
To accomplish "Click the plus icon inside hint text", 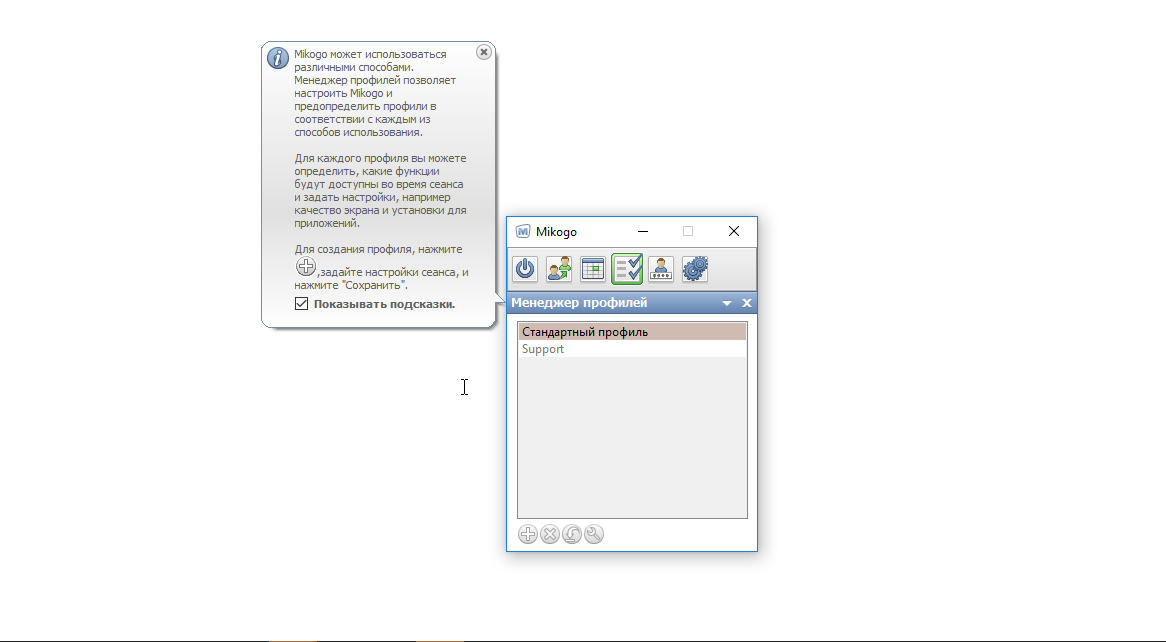I will tap(306, 267).
